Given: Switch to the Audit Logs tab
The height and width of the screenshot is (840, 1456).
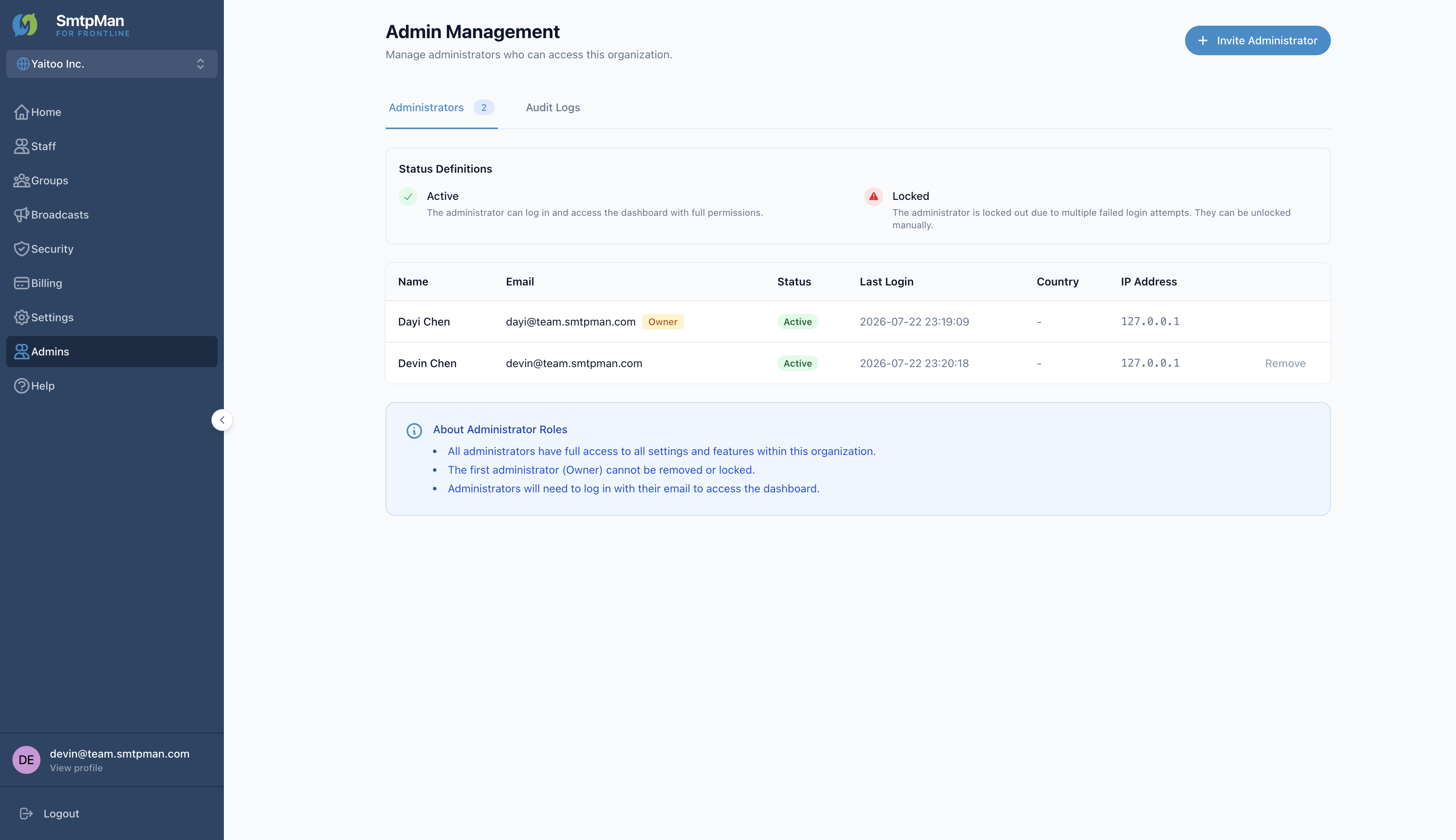Looking at the screenshot, I should 552,107.
